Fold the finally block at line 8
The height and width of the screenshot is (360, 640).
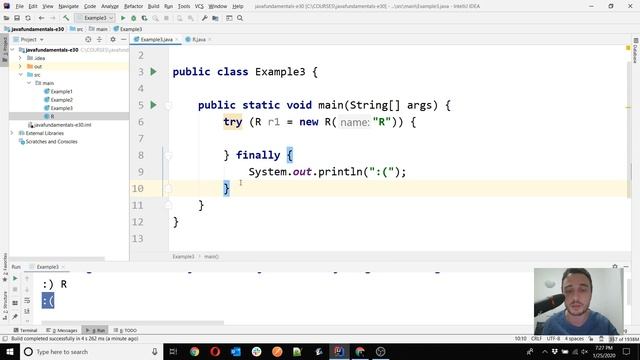[x=168, y=156]
